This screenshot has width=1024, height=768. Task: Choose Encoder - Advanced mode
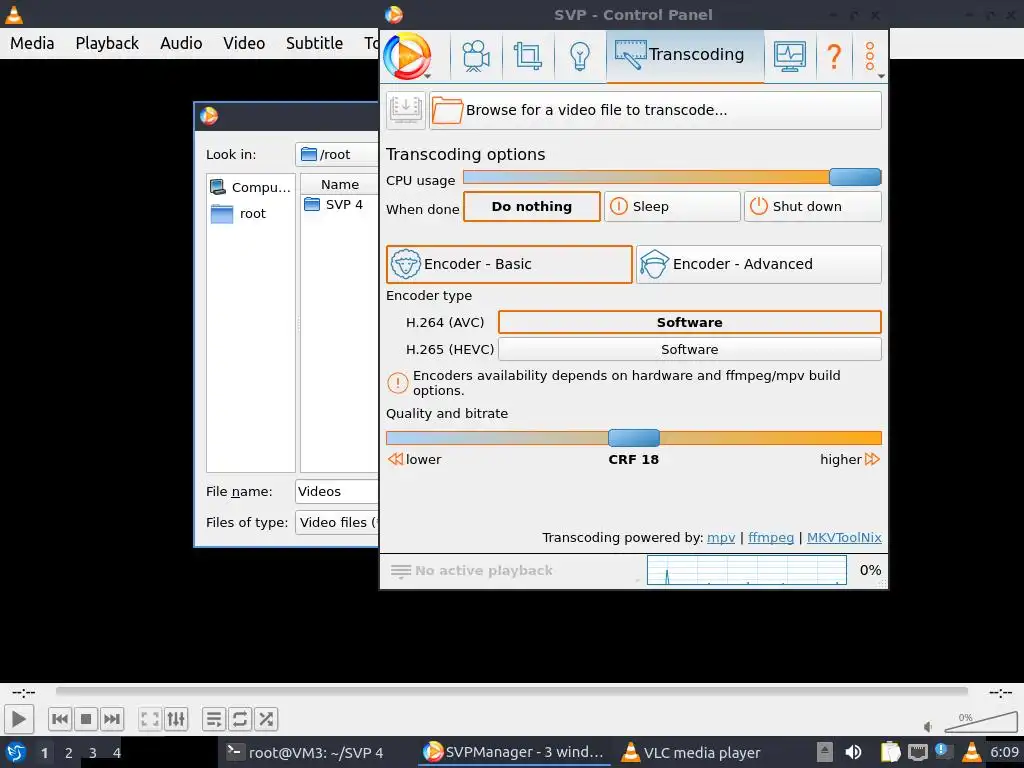coord(759,264)
